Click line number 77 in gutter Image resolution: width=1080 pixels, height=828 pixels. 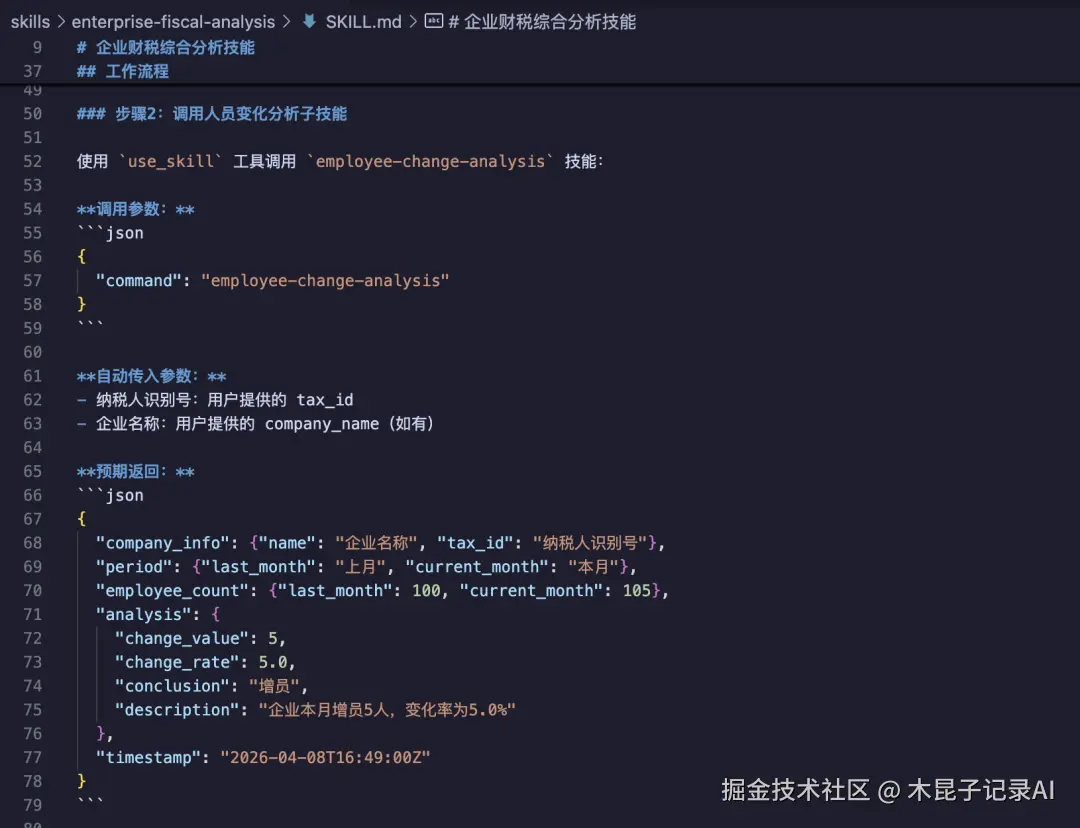(x=32, y=757)
